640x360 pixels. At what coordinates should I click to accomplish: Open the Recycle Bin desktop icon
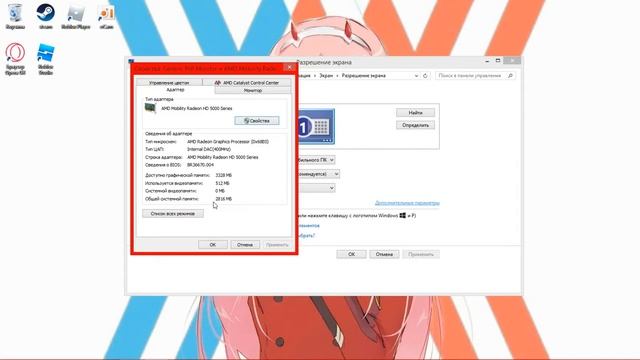point(15,16)
